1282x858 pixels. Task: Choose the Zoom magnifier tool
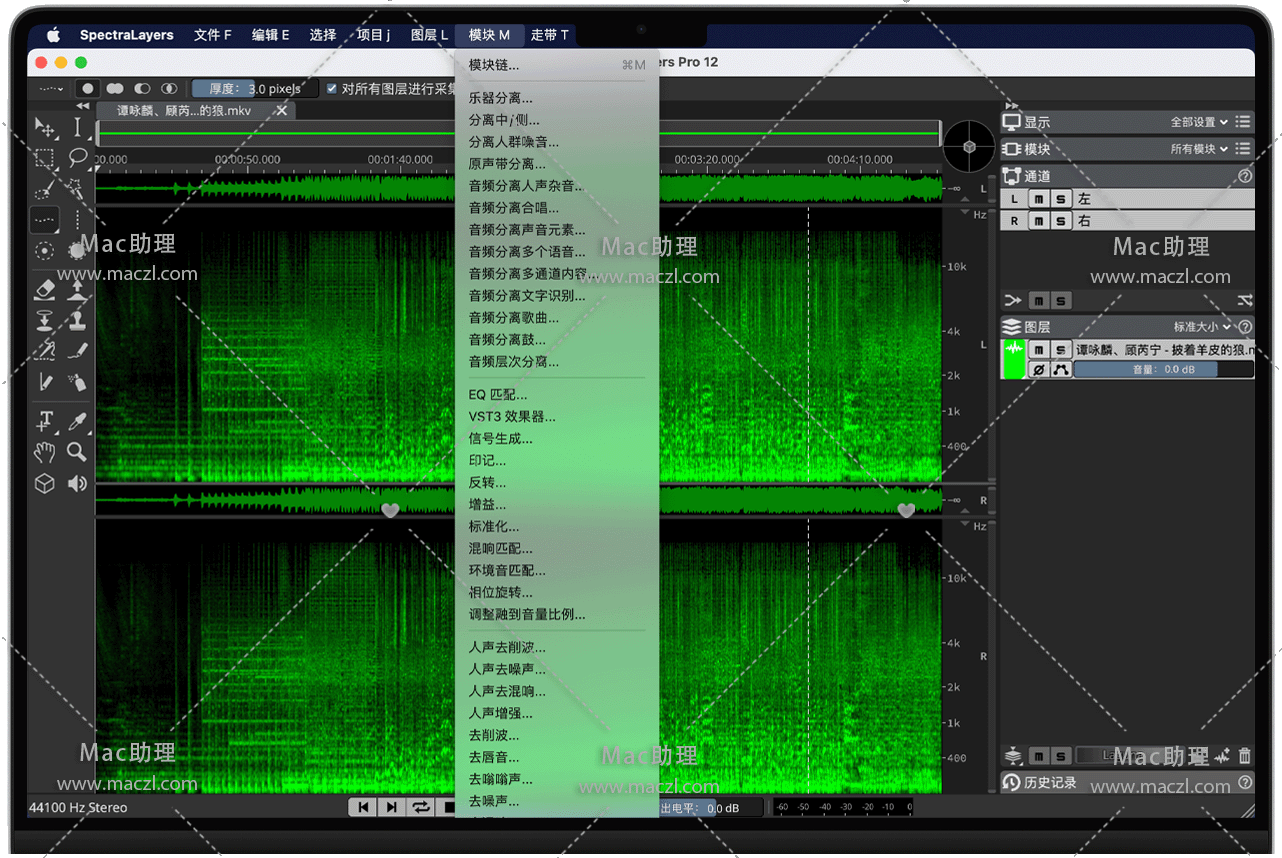click(77, 452)
